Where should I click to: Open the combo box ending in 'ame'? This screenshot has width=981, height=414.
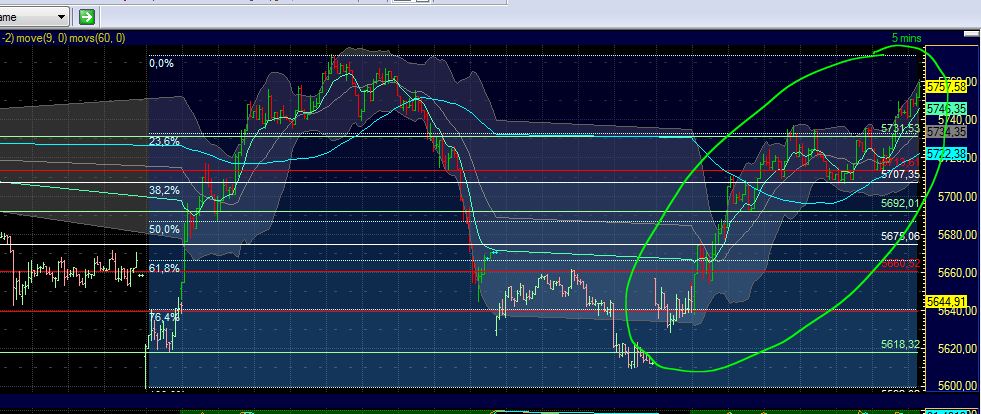(34, 17)
